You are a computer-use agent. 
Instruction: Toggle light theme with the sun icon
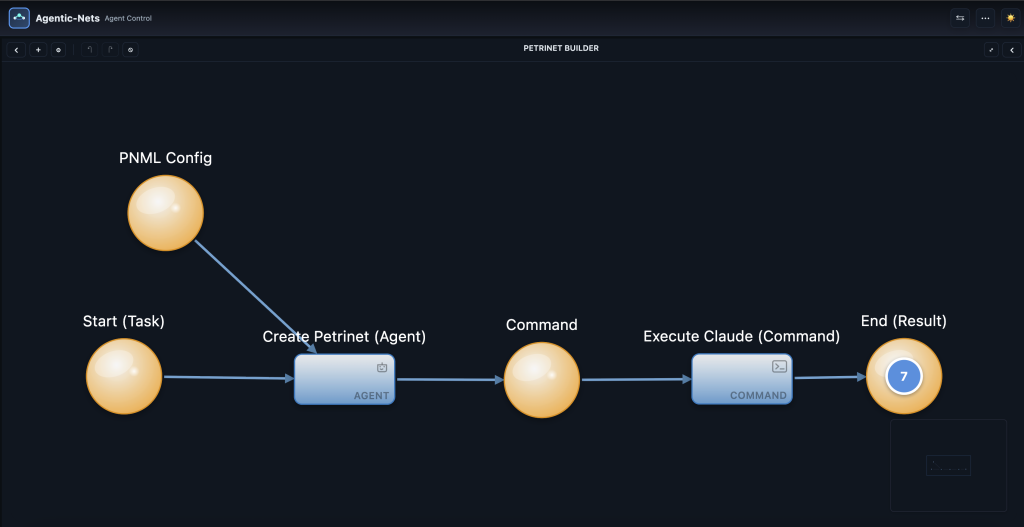pos(1010,18)
